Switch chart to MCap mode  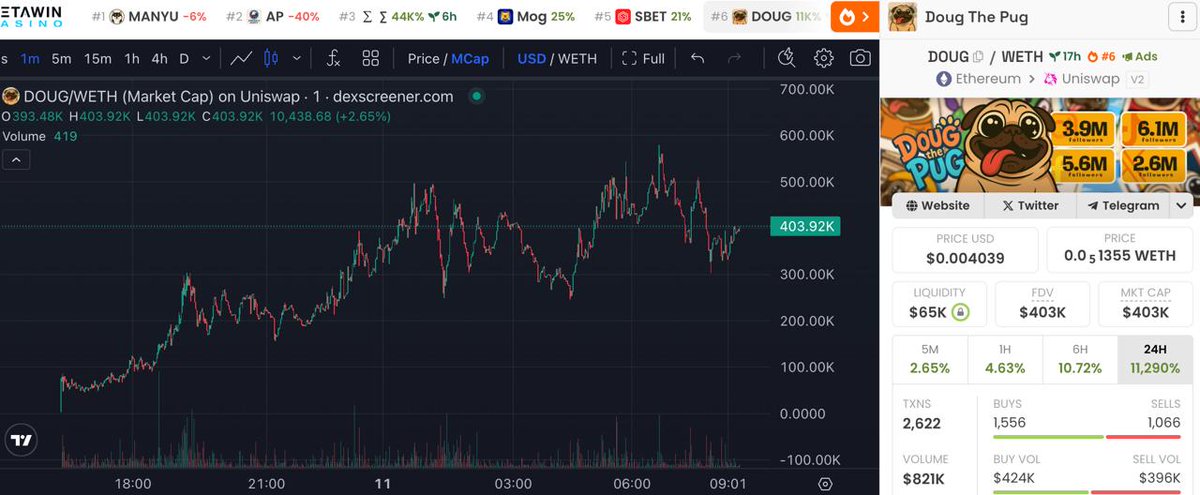[x=470, y=58]
